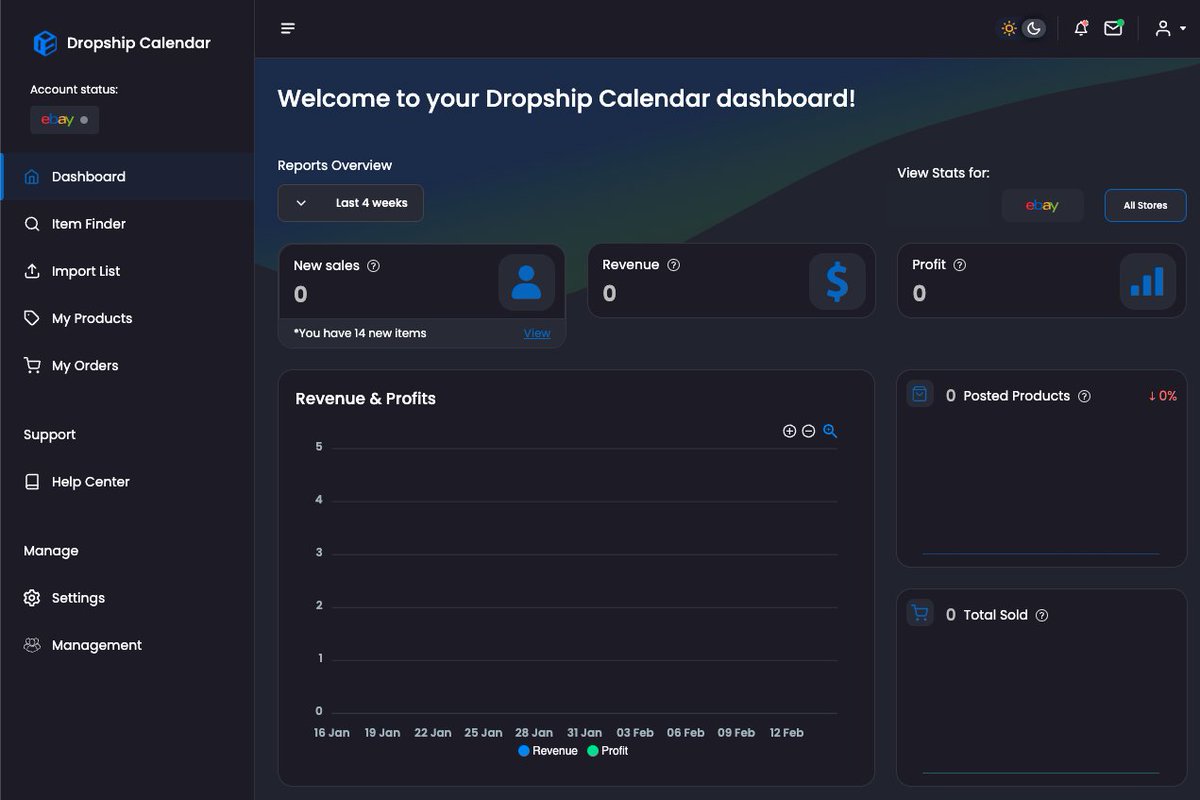Activate chart selection zoom magnifier
The height and width of the screenshot is (800, 1200).
(x=830, y=431)
